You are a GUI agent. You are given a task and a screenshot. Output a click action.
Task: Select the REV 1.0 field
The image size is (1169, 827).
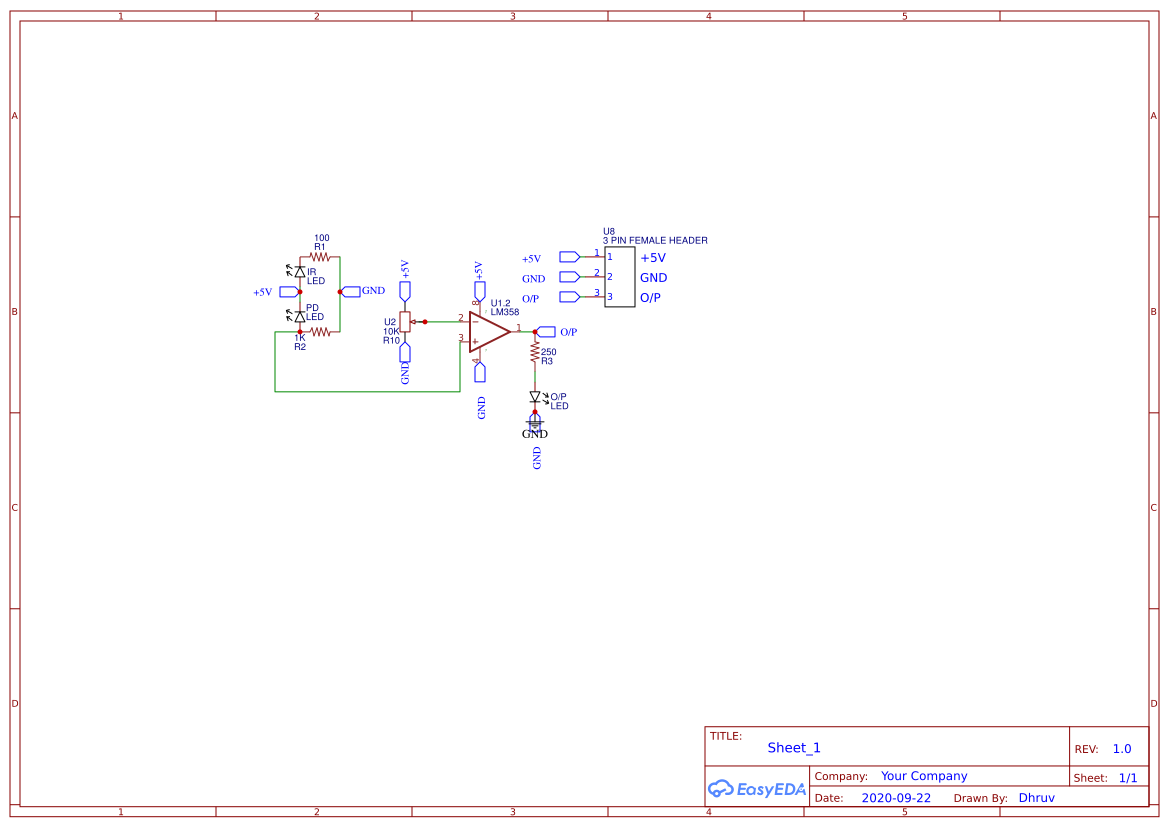[x=1120, y=748]
